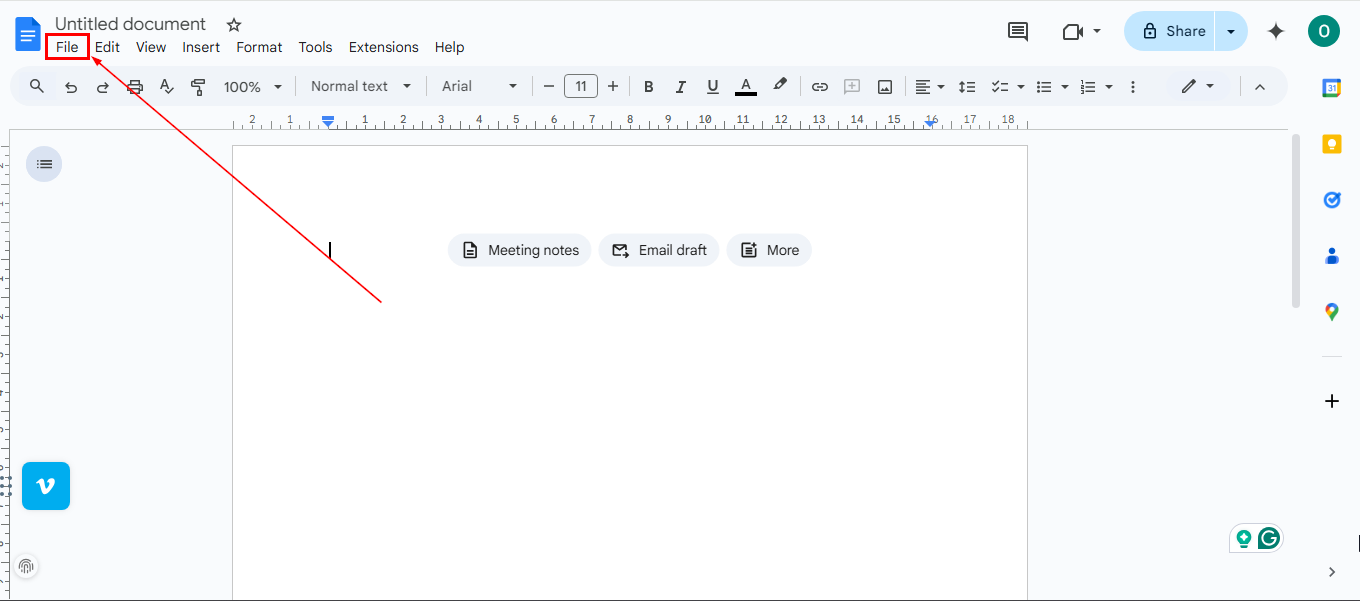Insert a link
This screenshot has height=601, width=1360.
[x=820, y=86]
